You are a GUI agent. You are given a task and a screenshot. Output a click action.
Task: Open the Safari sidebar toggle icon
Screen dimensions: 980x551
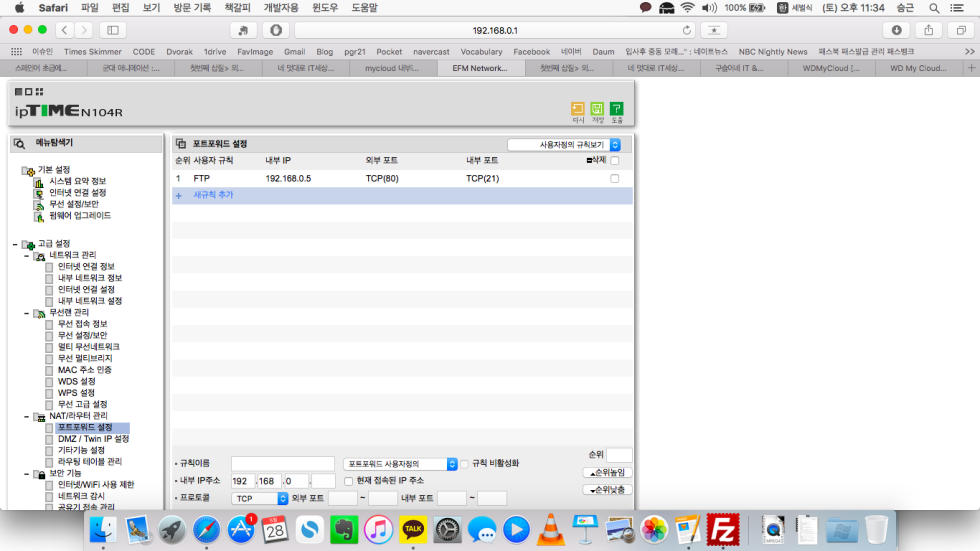(111, 30)
